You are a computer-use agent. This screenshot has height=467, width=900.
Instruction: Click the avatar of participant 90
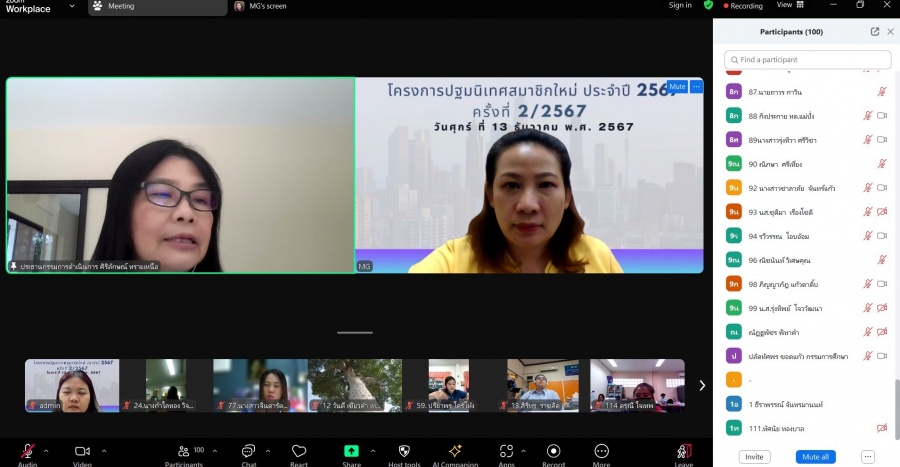[x=734, y=164]
